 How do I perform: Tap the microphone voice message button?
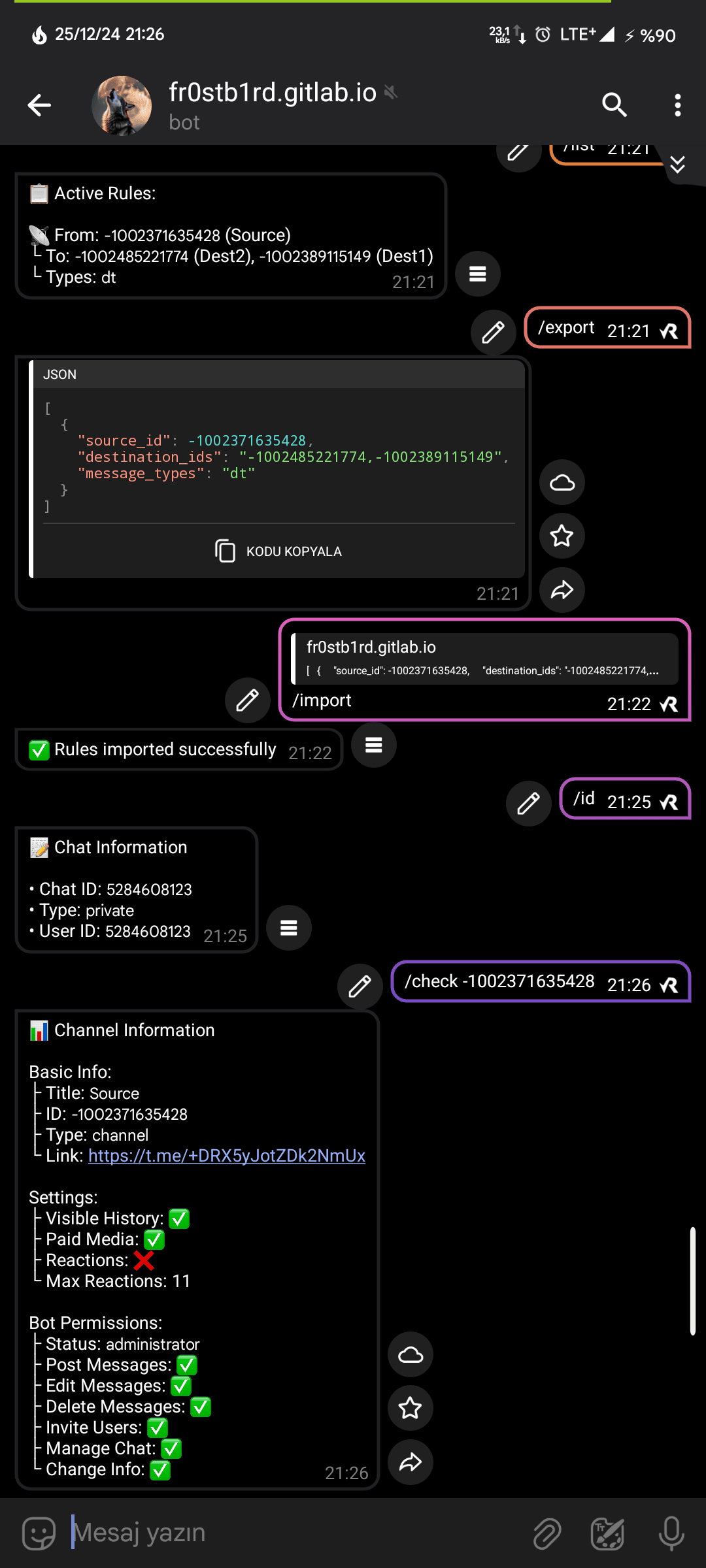click(x=671, y=1533)
